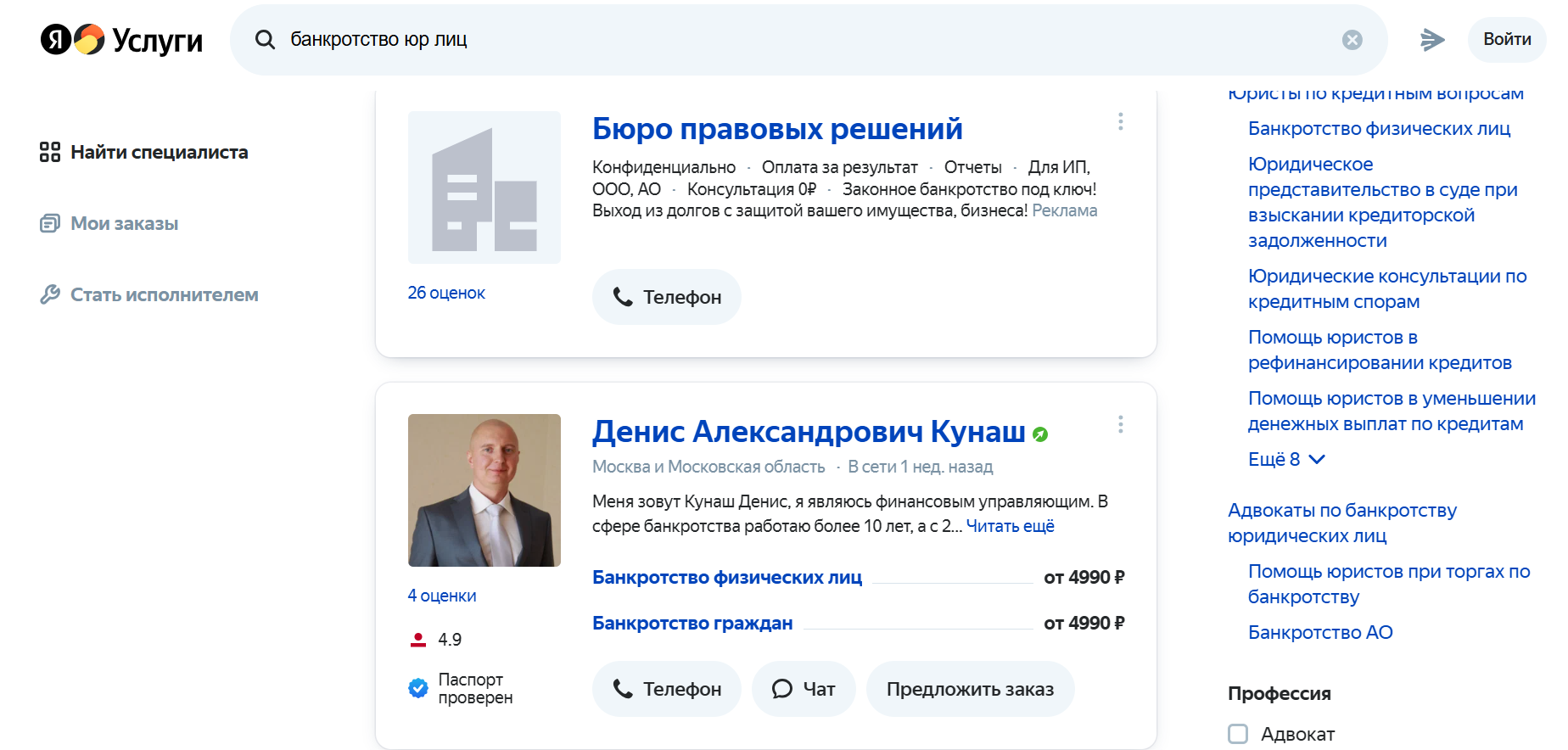Open three-dot menu for Бюро правовых решений
1568x750 pixels.
click(1120, 121)
